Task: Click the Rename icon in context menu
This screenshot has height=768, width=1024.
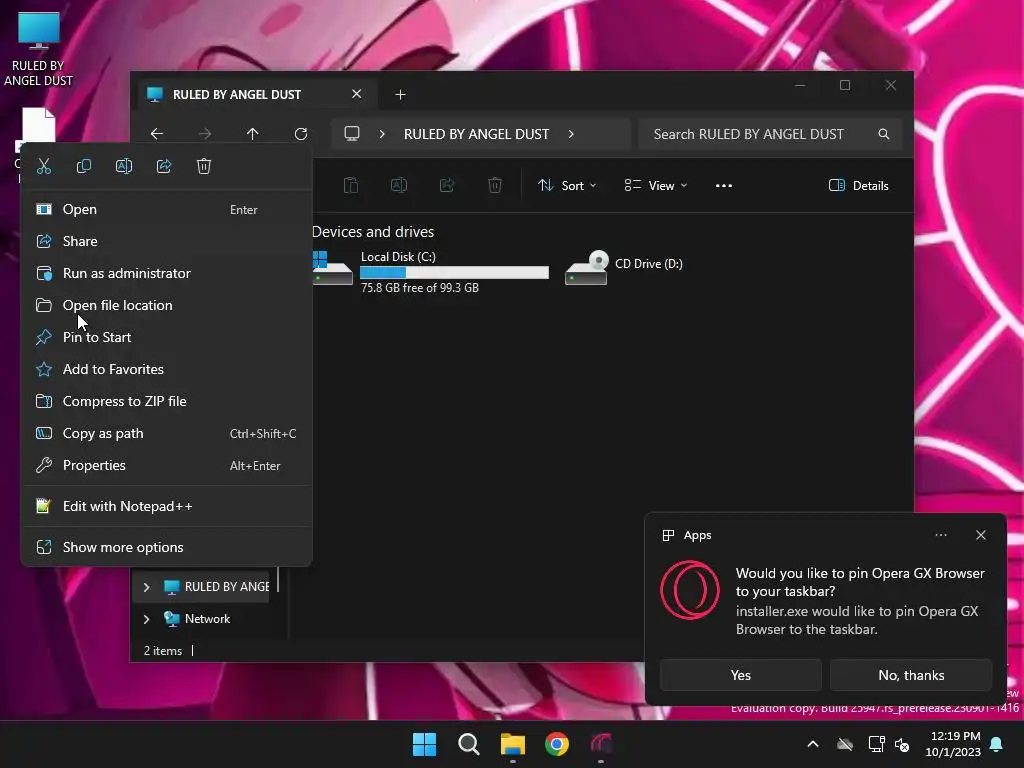Action: 124,166
